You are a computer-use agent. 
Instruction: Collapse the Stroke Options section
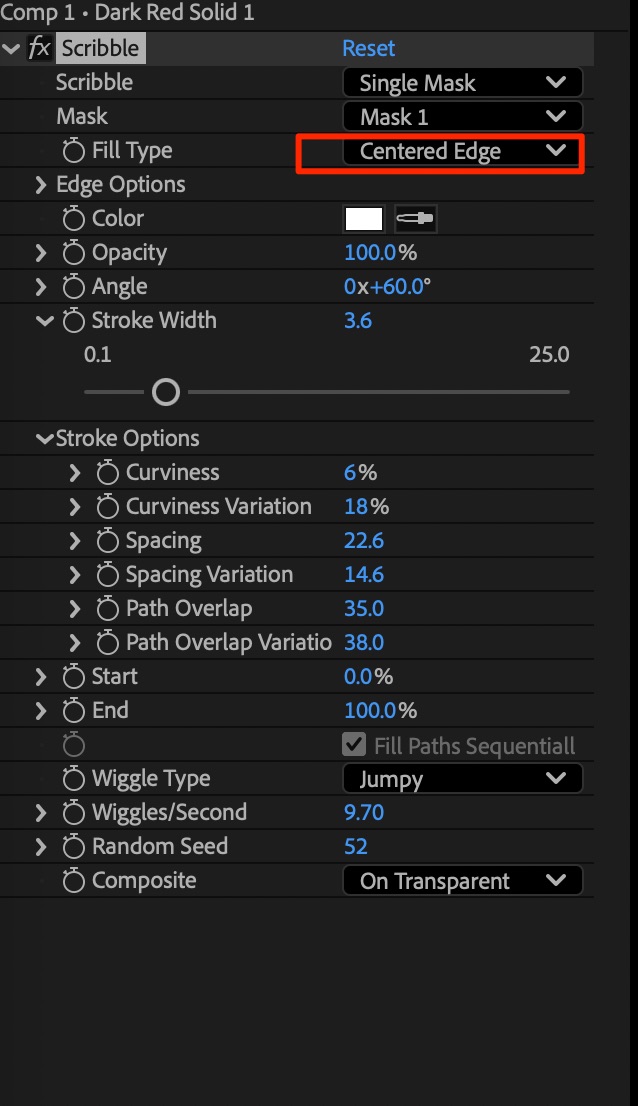pos(44,439)
